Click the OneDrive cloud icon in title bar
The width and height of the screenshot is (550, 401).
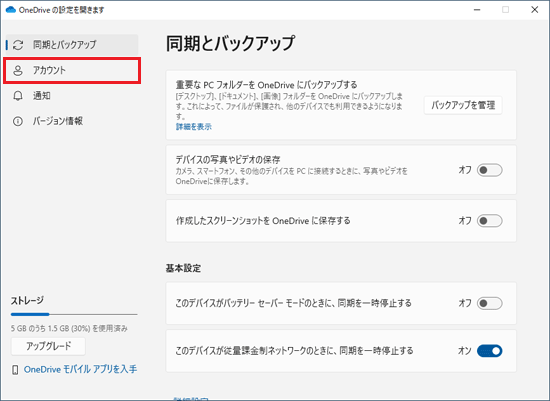11,10
